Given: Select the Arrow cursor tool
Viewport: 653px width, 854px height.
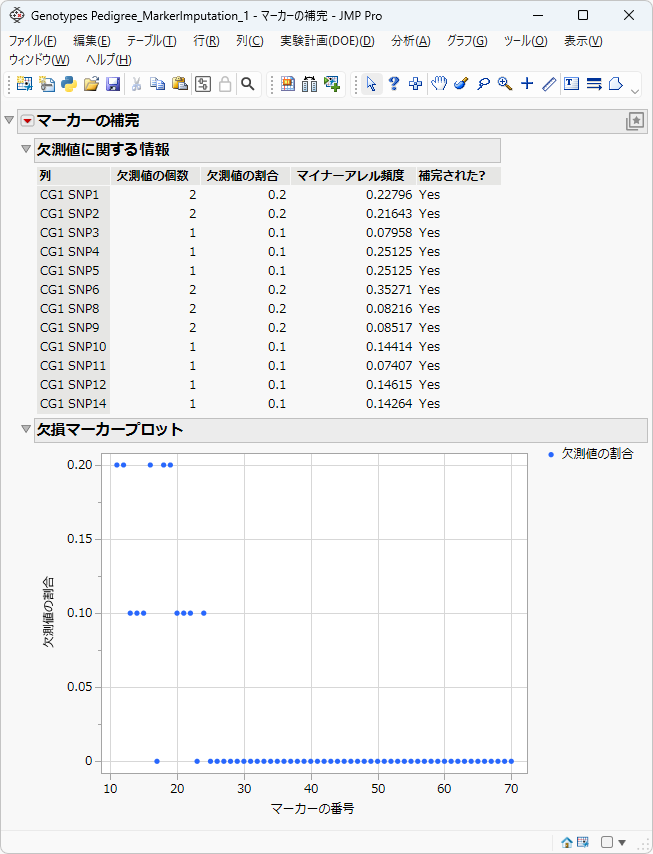Looking at the screenshot, I should click(371, 84).
